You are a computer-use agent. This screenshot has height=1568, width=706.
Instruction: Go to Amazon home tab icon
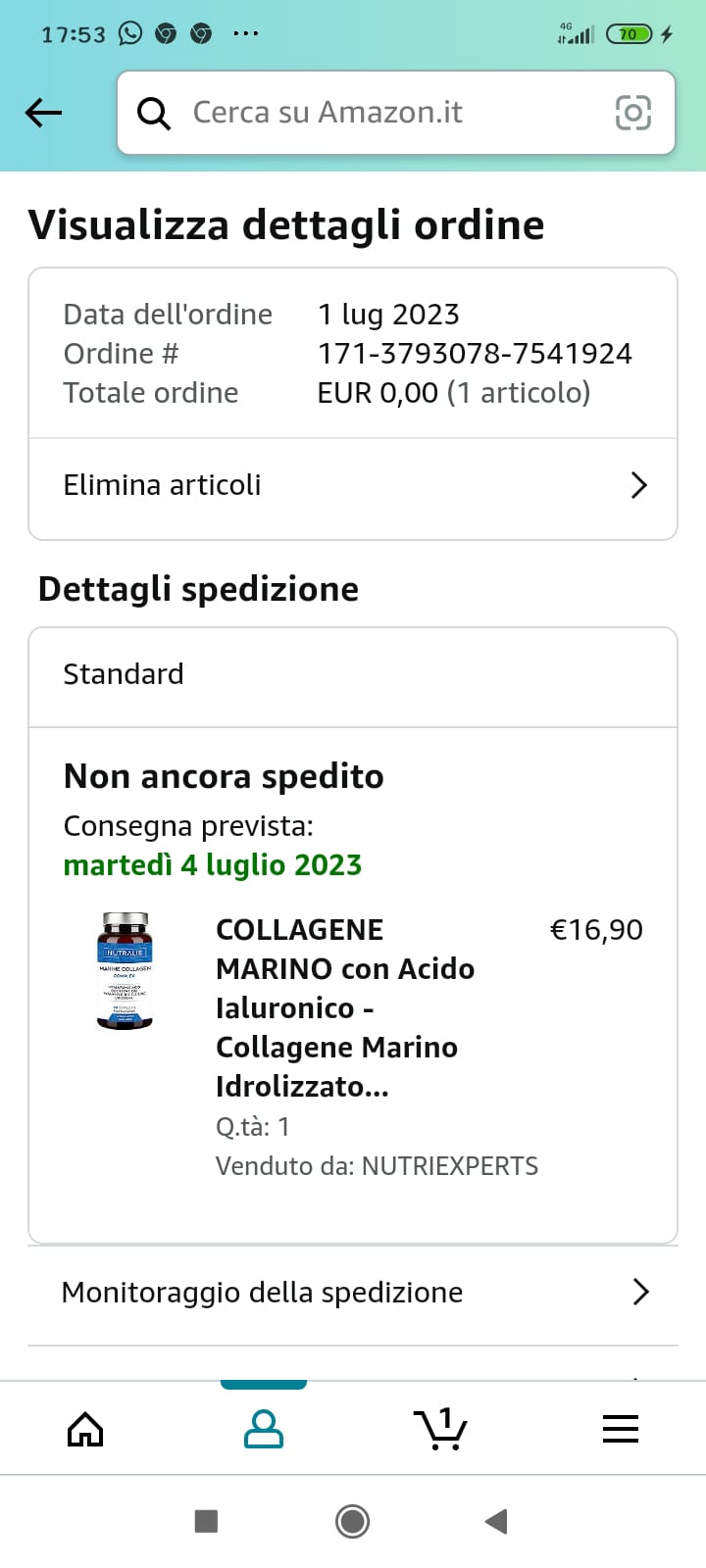click(x=85, y=1429)
